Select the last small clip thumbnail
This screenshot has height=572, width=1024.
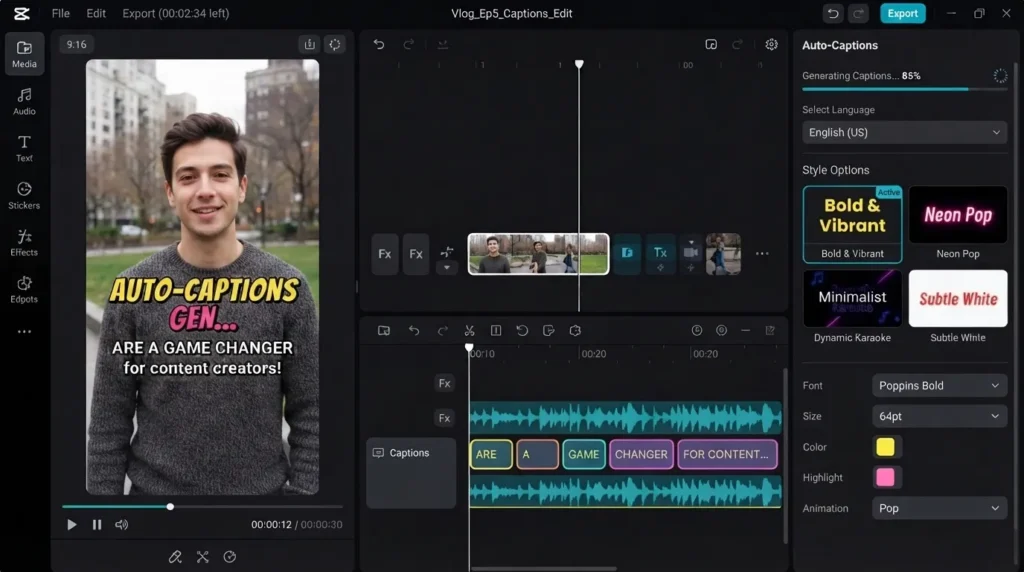coord(723,254)
